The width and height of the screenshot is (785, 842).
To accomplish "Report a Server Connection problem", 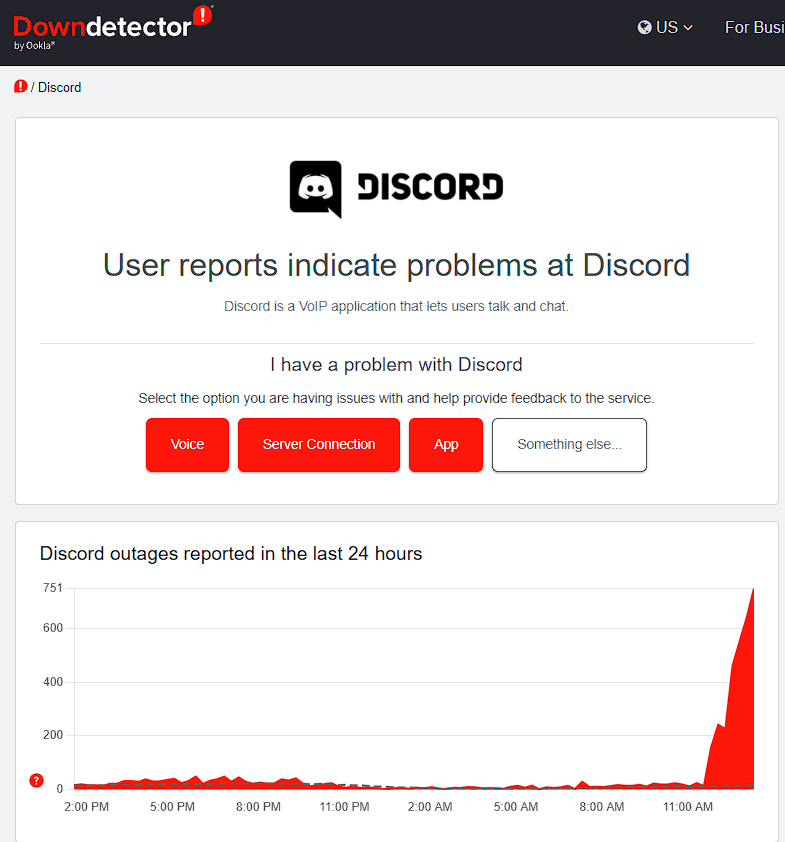I will [x=319, y=445].
